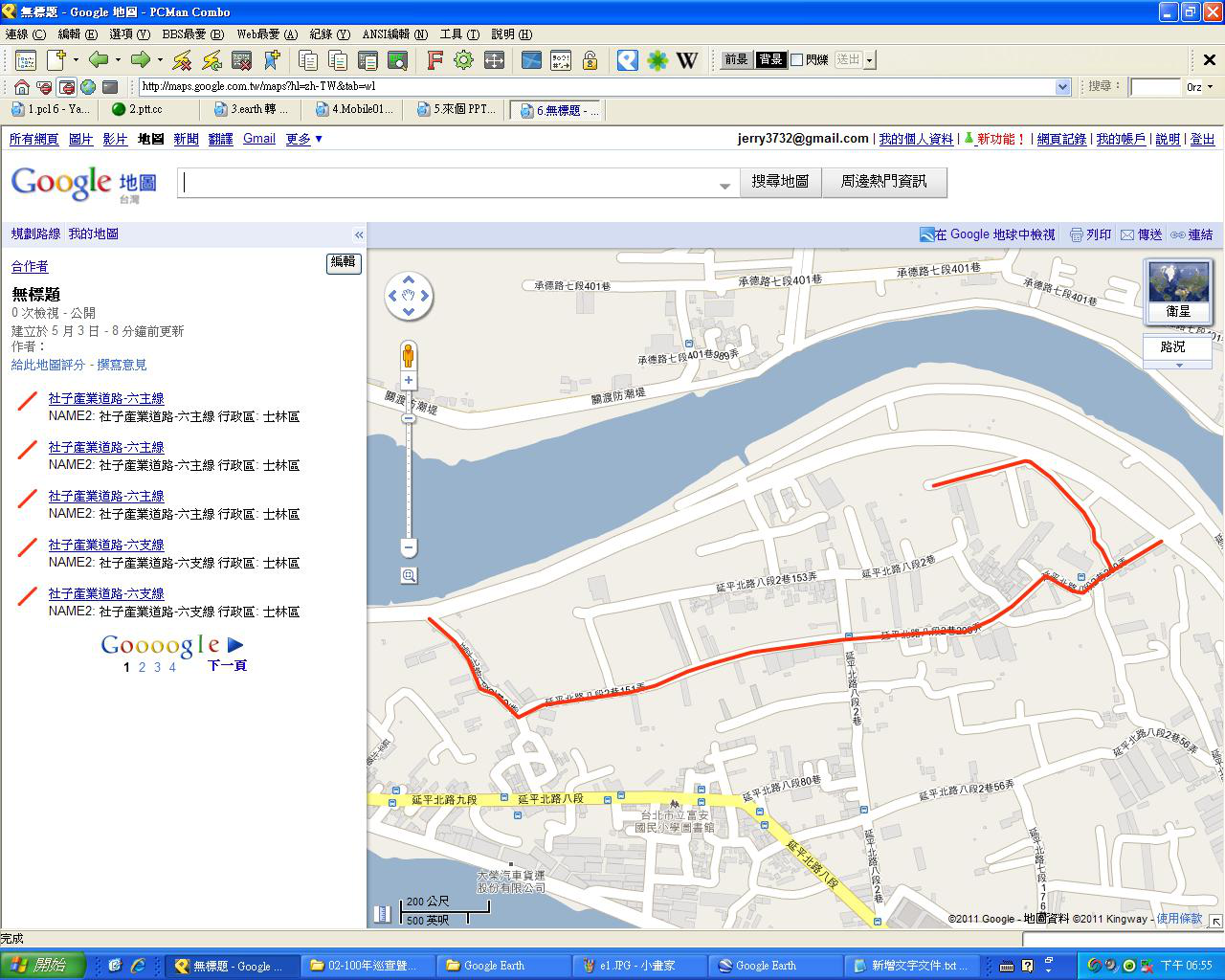This screenshot has height=980, width=1225.
Task: Click the home icon next to address bar
Action: pos(21,87)
